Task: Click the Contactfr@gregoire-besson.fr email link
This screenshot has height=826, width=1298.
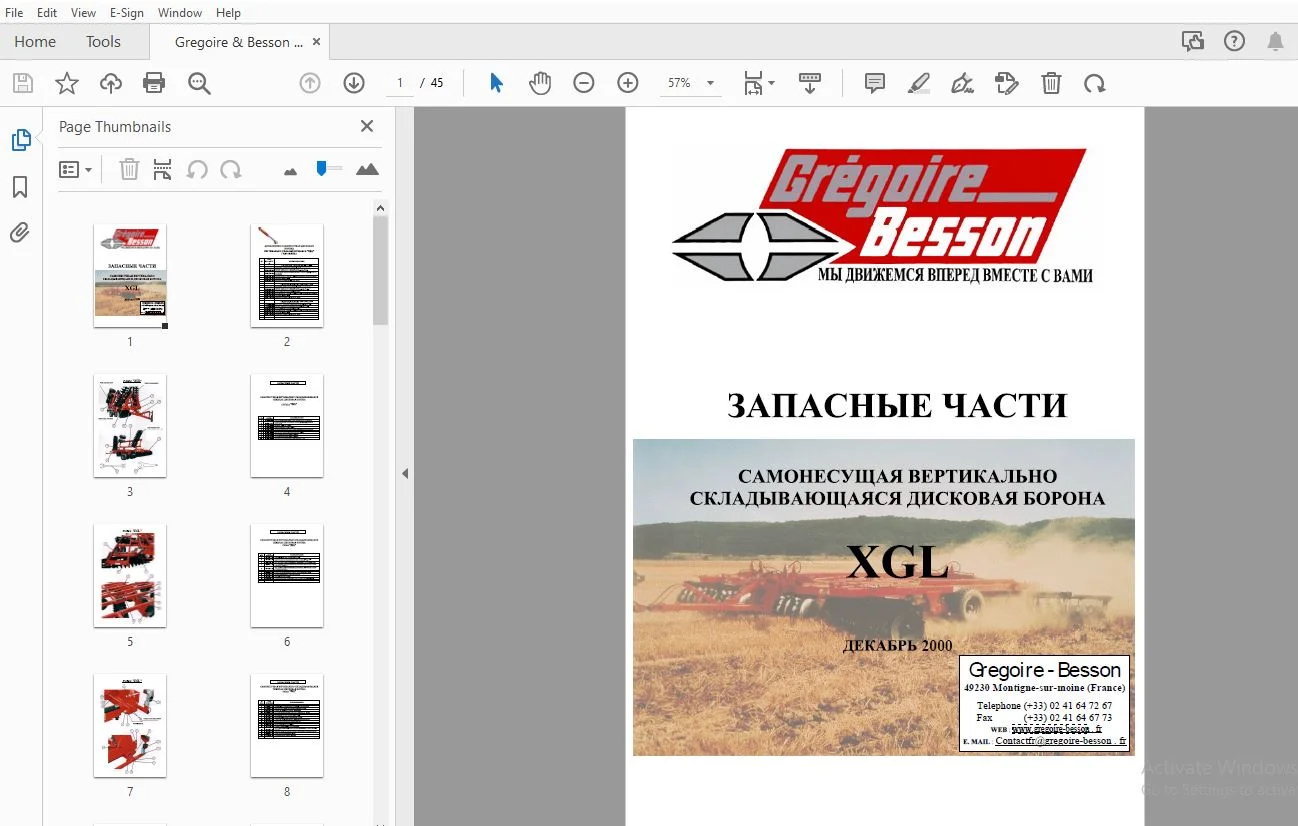Action: point(1060,741)
